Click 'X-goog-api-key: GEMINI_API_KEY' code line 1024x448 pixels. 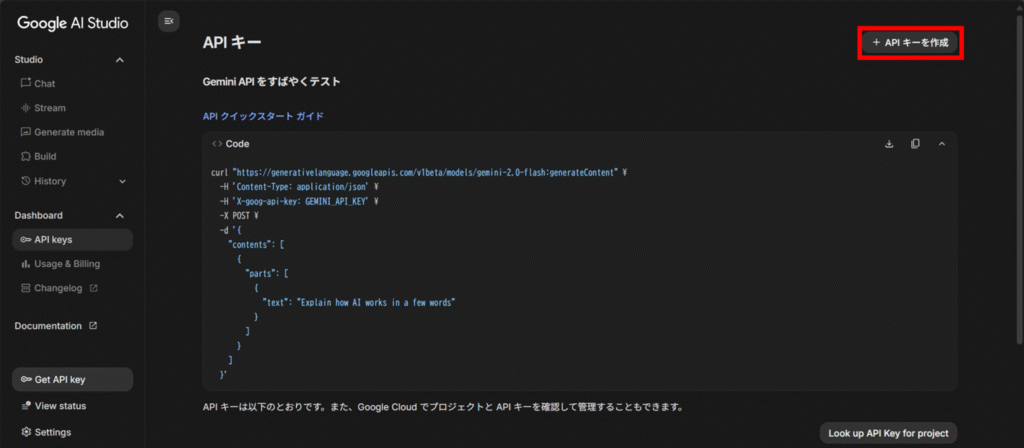pyautogui.click(x=300, y=201)
